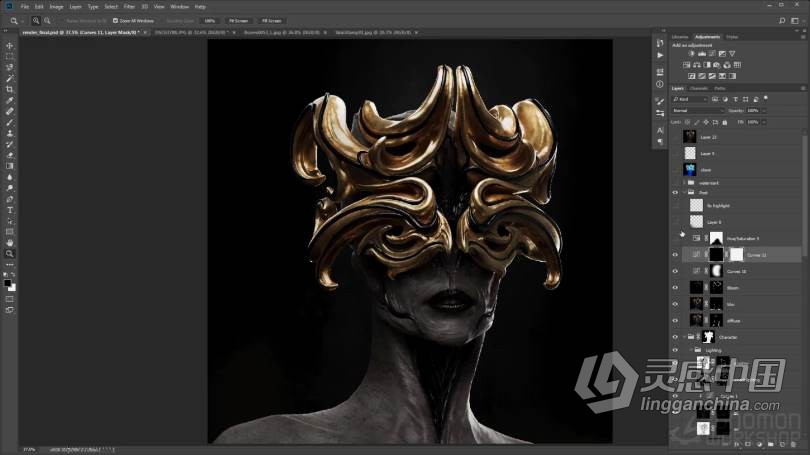810x455 pixels.
Task: Select the clone layer thumbnail
Action: point(690,169)
